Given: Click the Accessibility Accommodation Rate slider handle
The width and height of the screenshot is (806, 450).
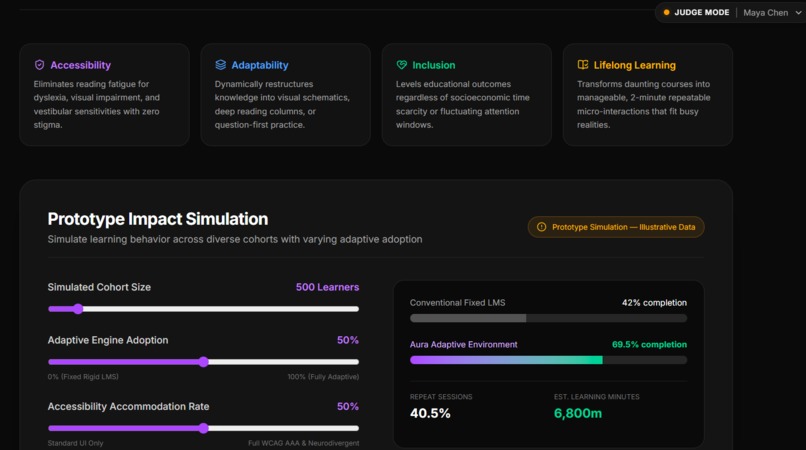Looking at the screenshot, I should point(204,428).
